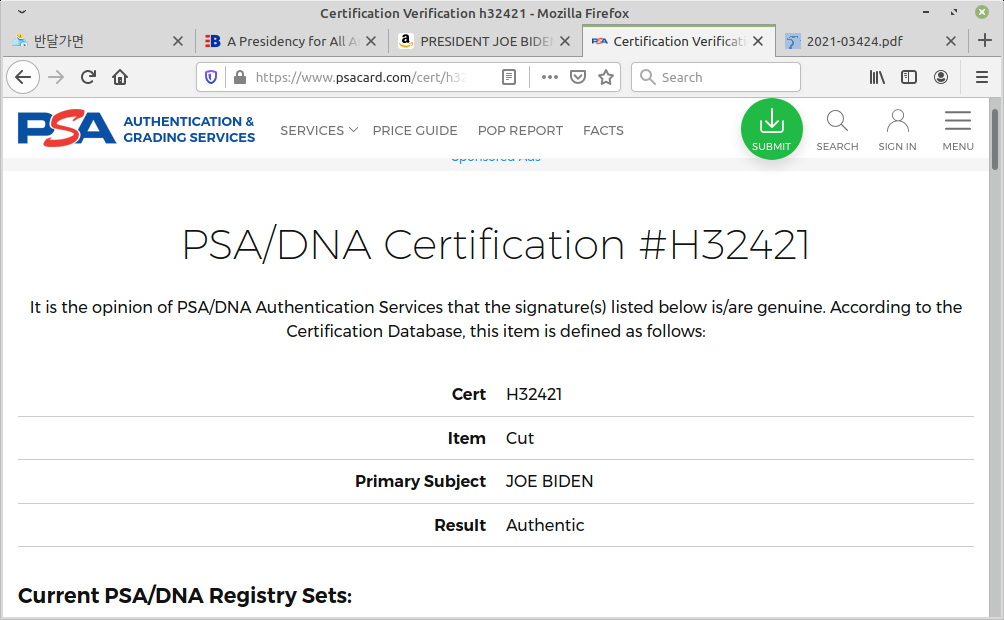
Task: Bookmark this page with star
Action: click(606, 78)
